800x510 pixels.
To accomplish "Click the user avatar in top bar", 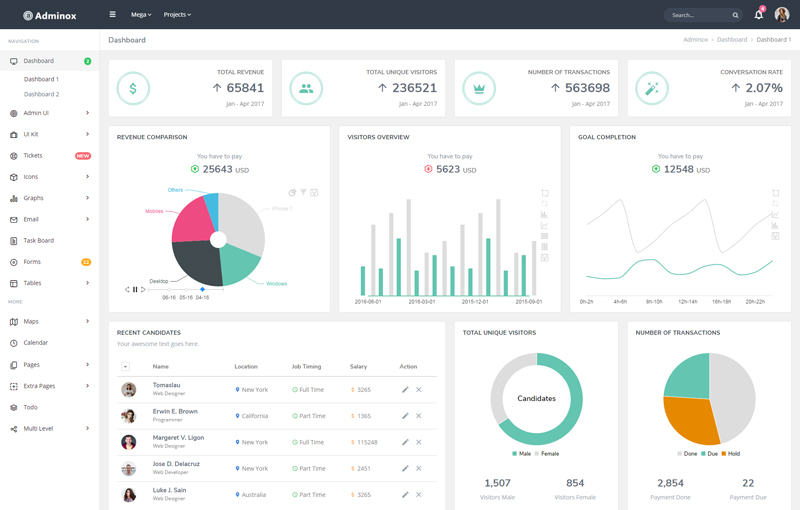I will point(781,15).
